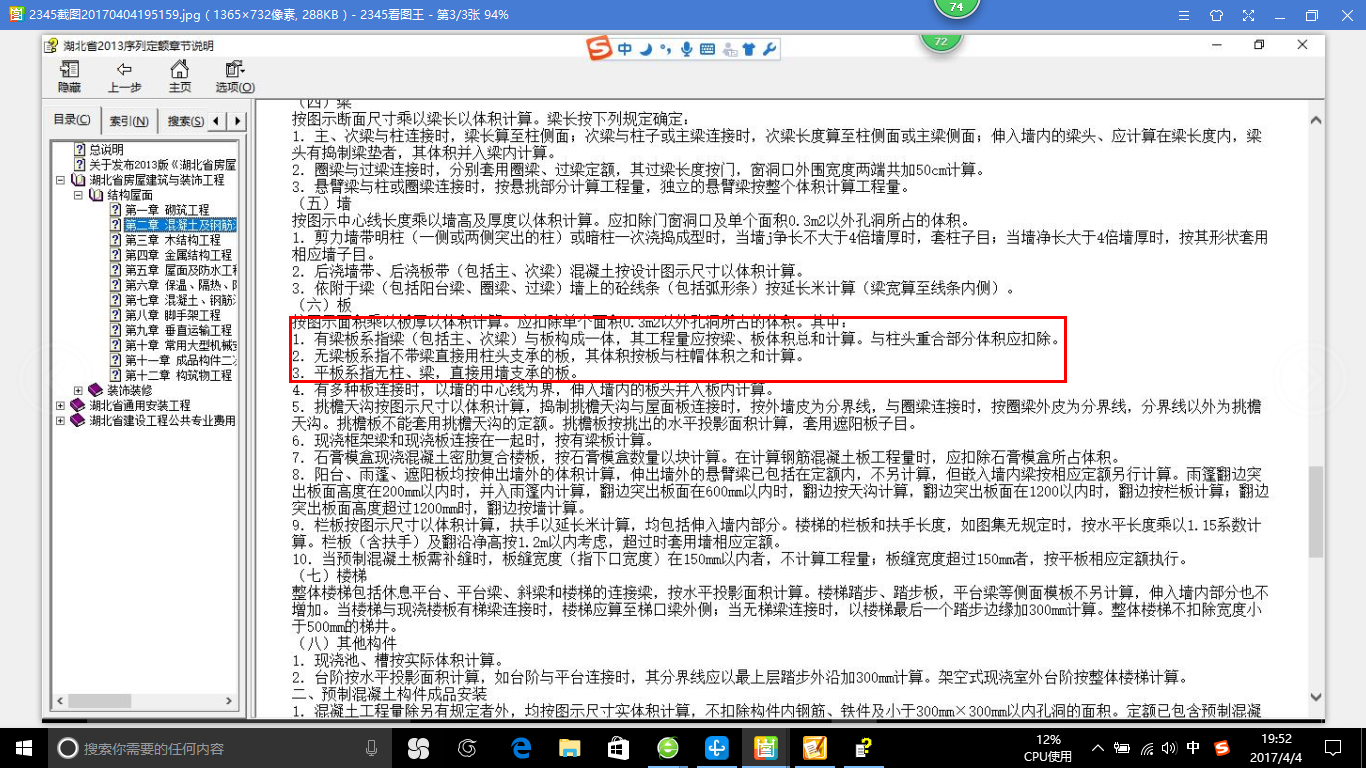
Task: Expand the 装饰装修 node
Action: [x=78, y=390]
